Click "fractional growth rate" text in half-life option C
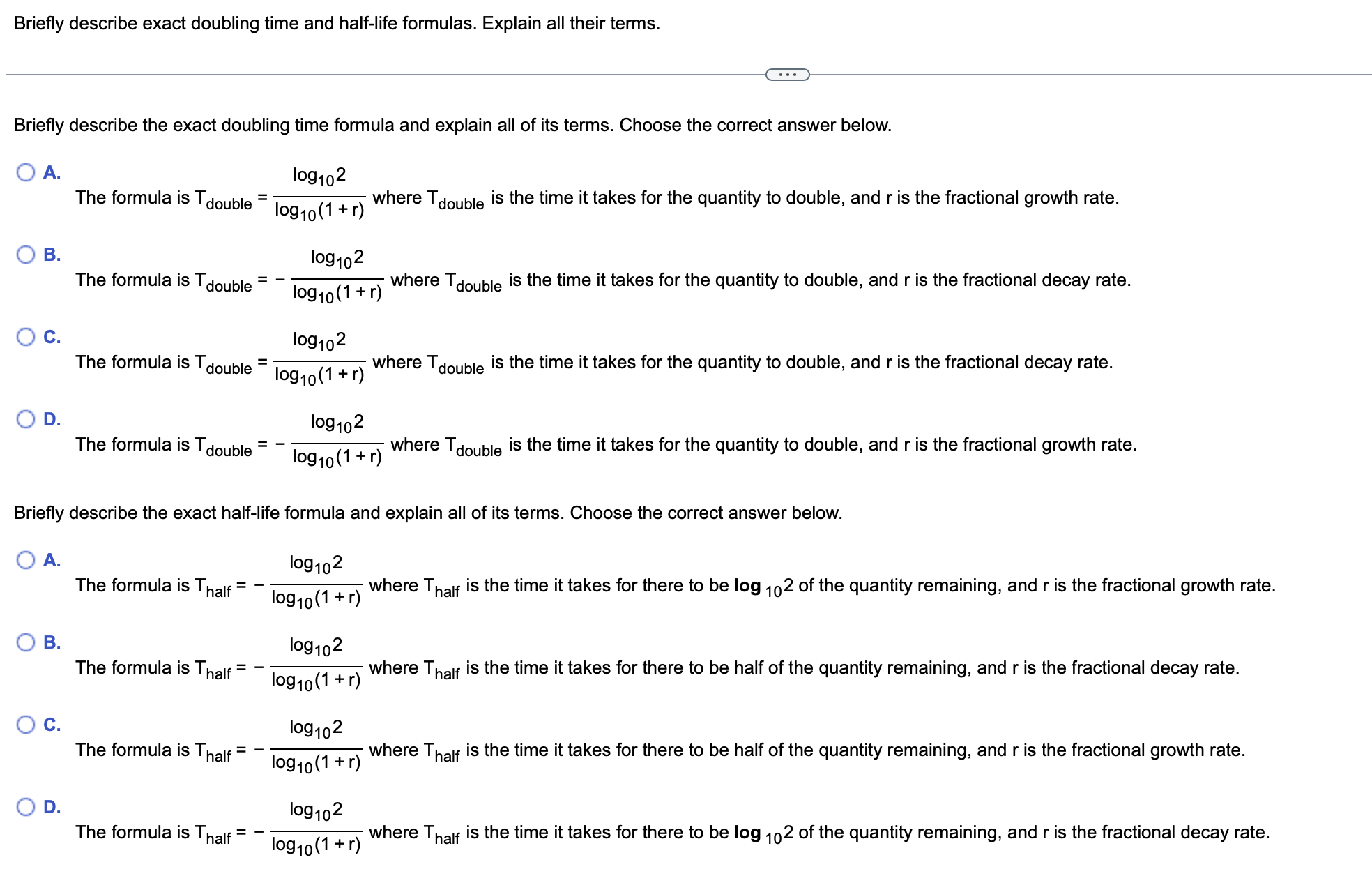The image size is (1372, 869). [1157, 750]
